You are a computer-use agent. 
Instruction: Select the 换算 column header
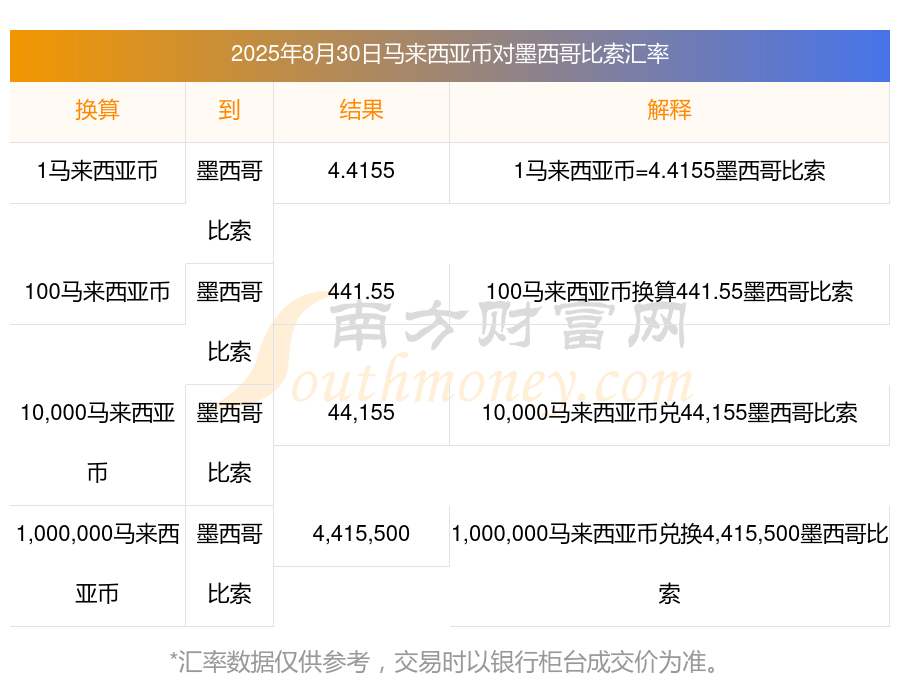point(97,109)
